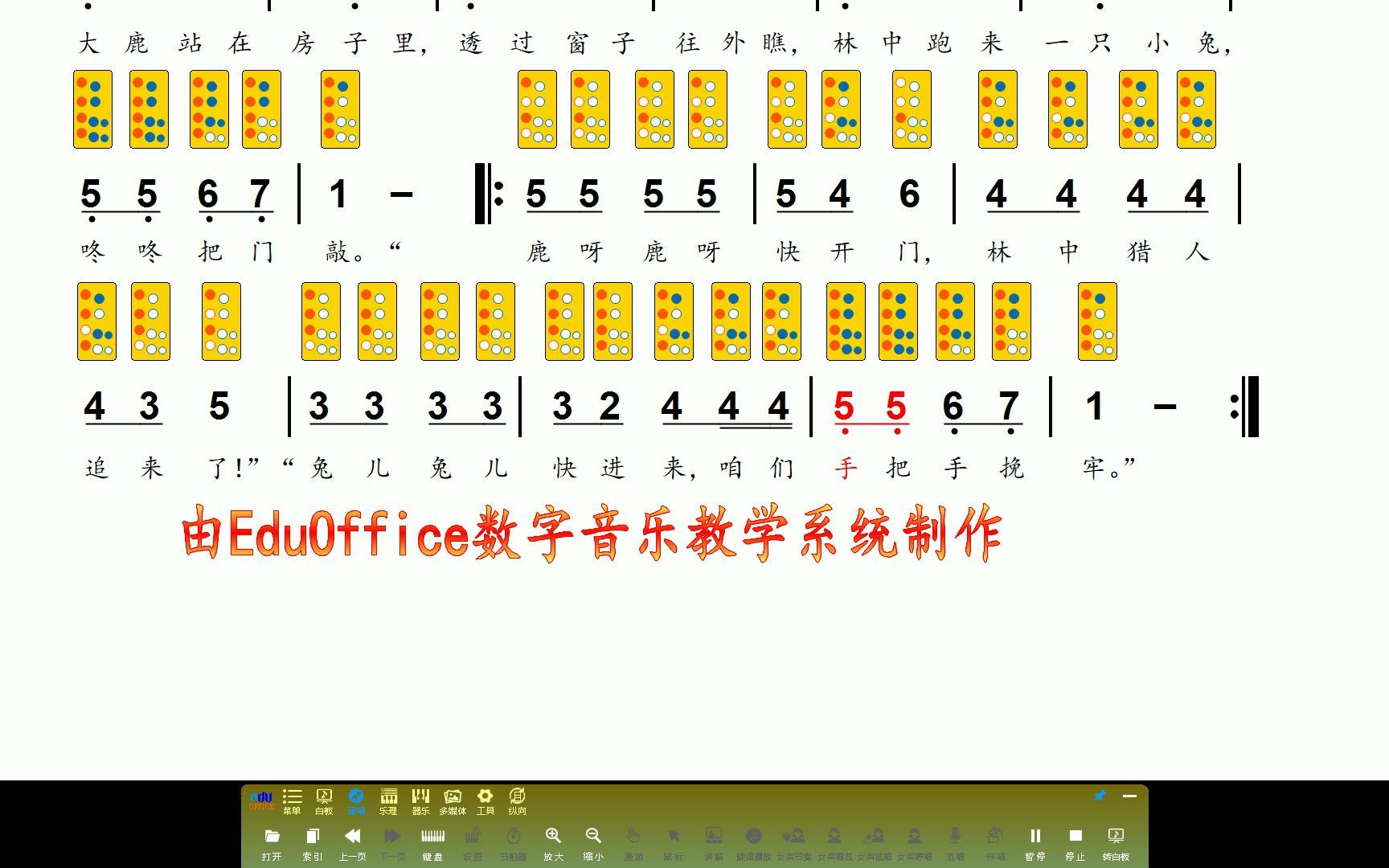Go to previous page with 上一页
Screen dimensions: 1389x868
[352, 844]
